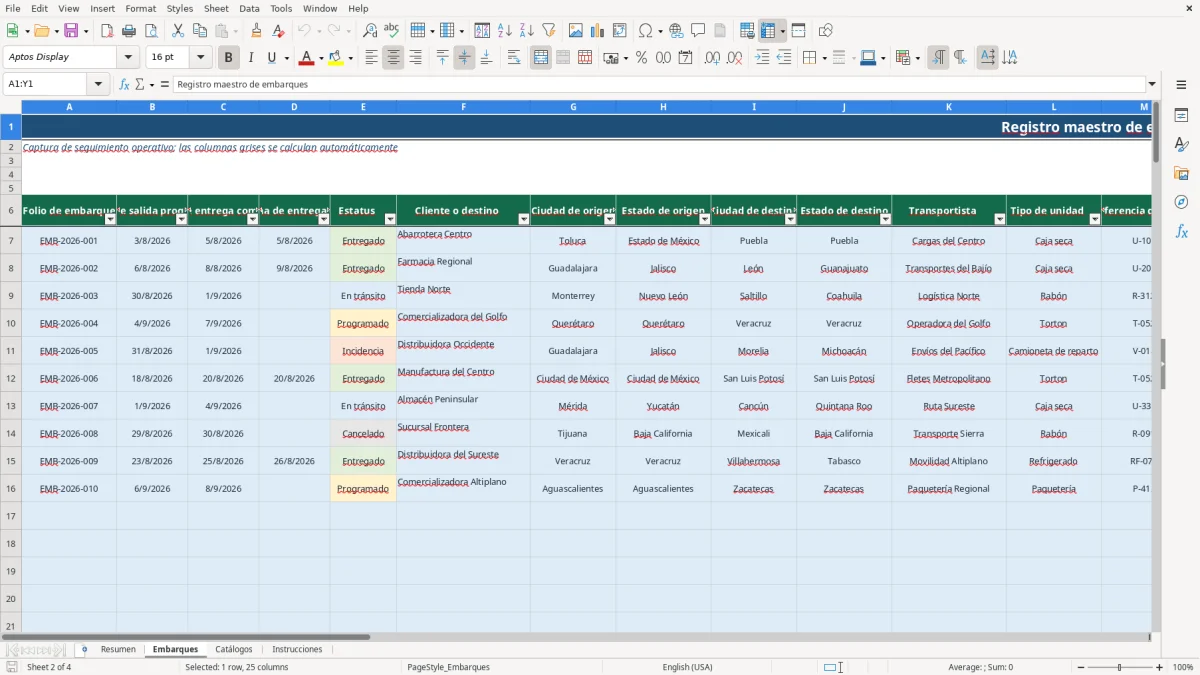Open the Data menu

coord(249,8)
